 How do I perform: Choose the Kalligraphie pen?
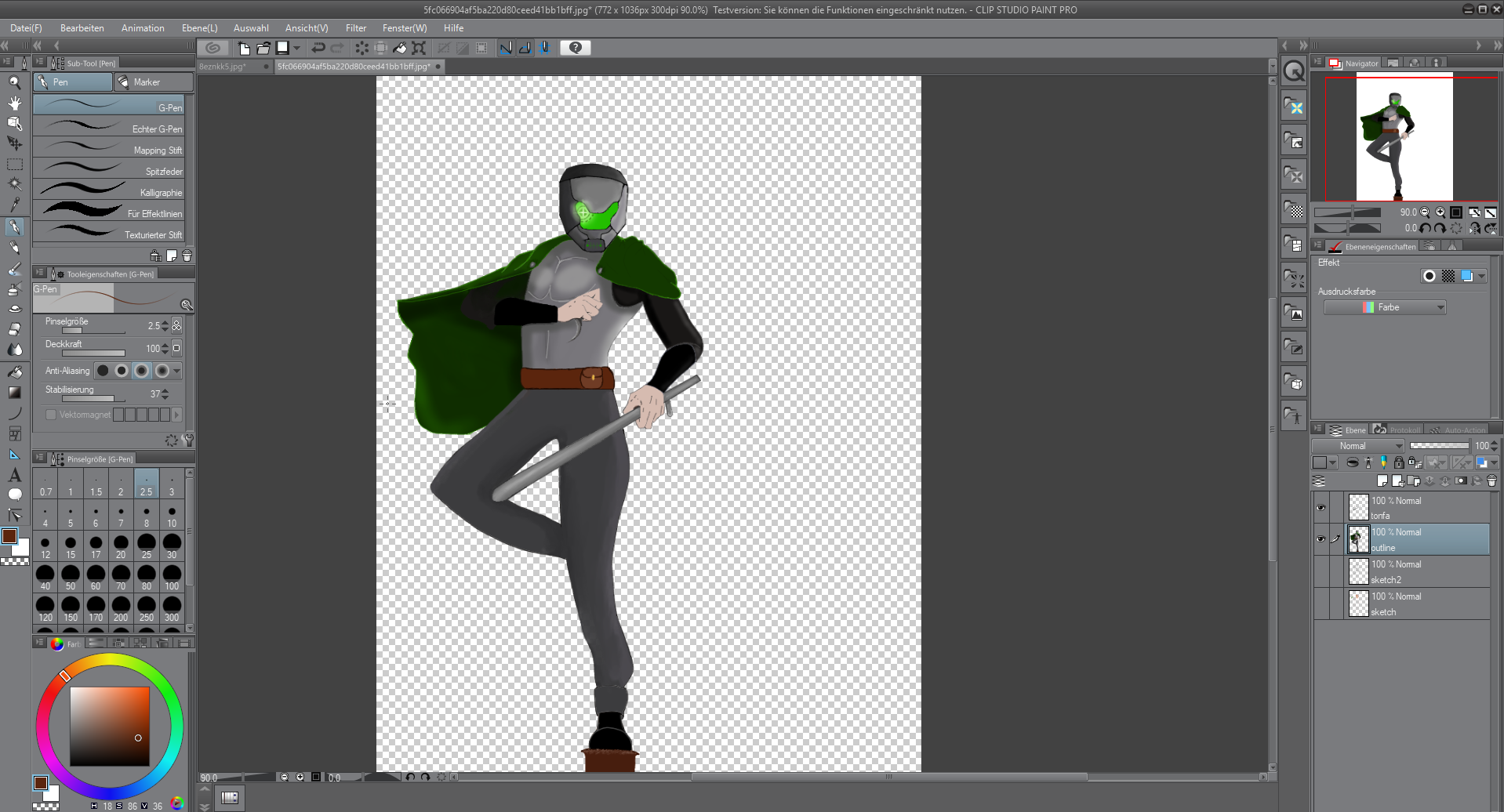[x=111, y=192]
